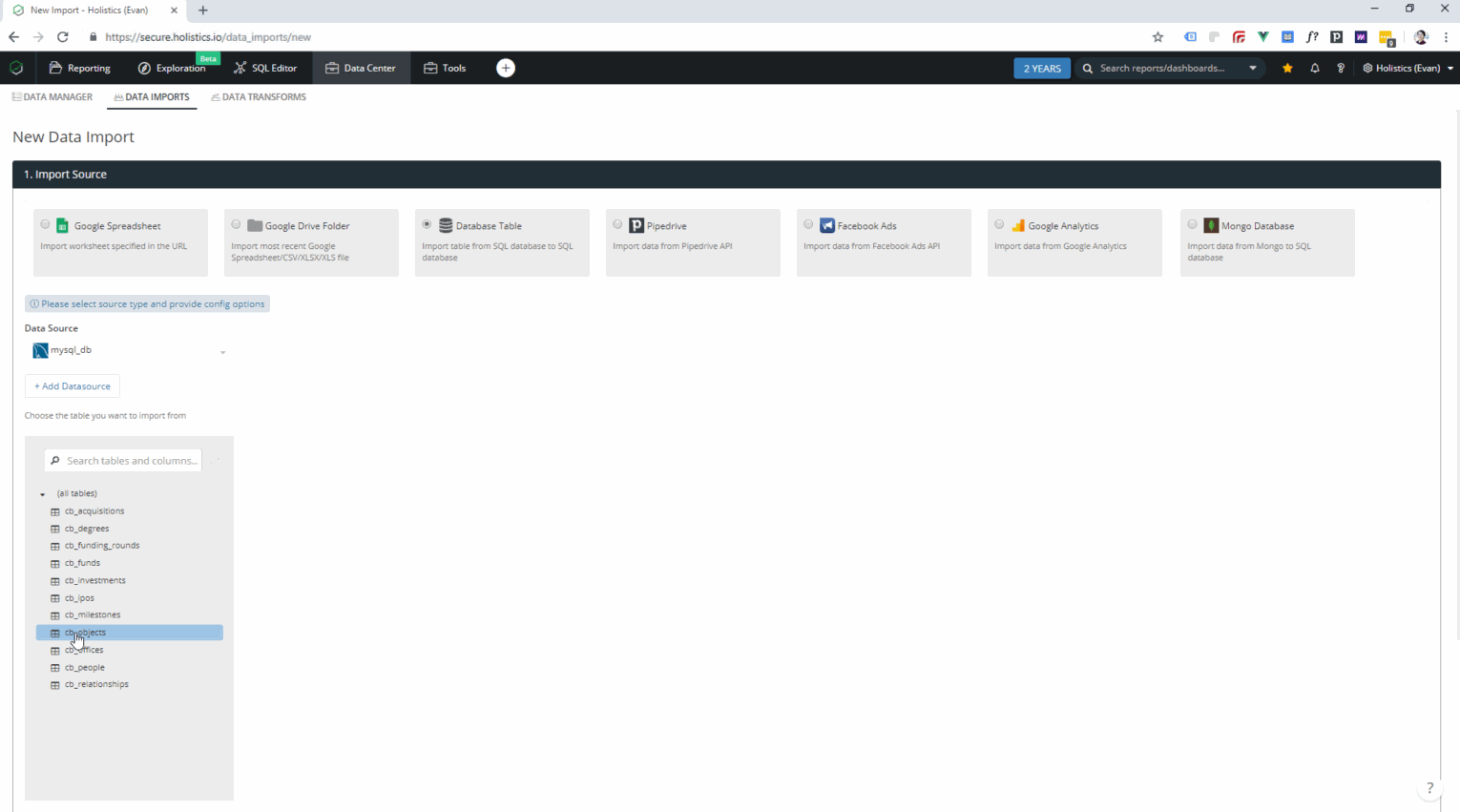Open the mysql_db Data Source dropdown
The height and width of the screenshot is (812, 1460).
129,351
